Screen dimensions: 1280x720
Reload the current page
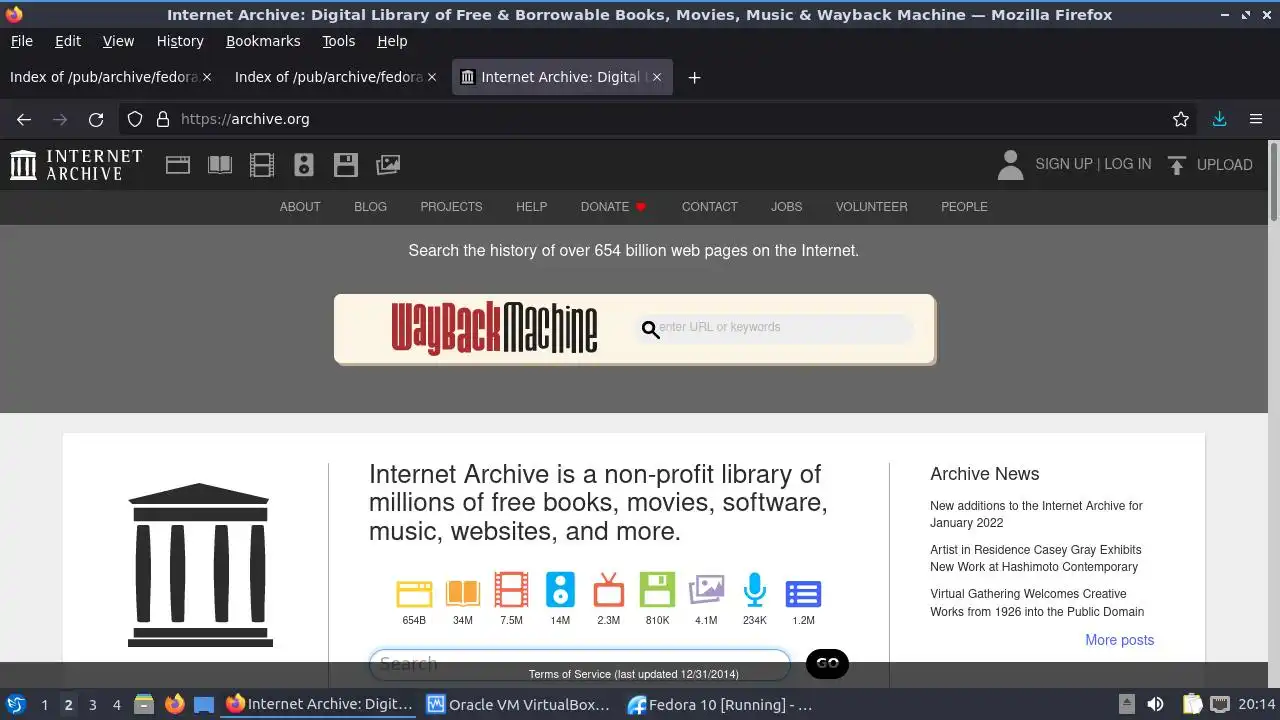96,119
